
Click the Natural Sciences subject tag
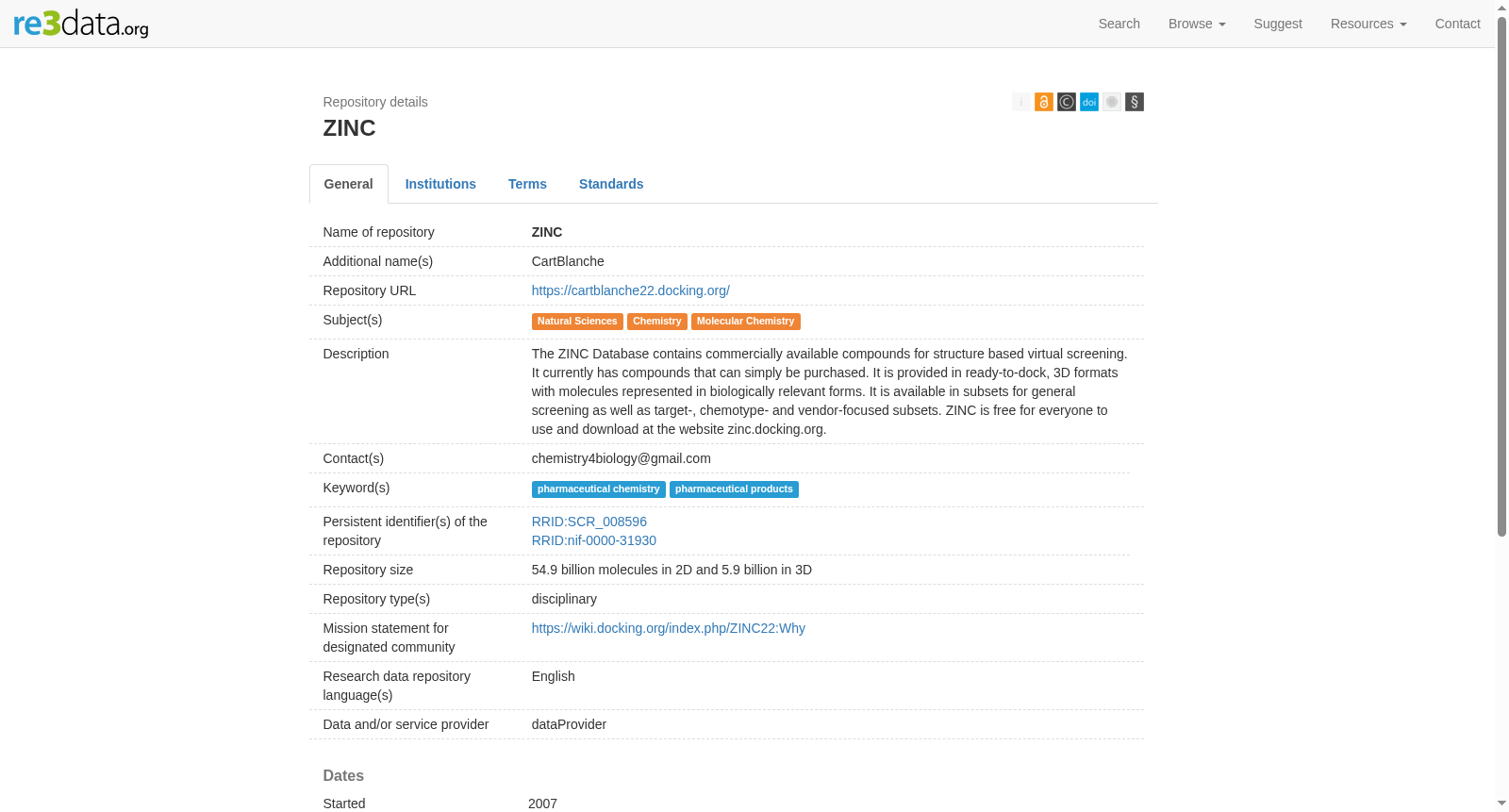[x=577, y=322]
